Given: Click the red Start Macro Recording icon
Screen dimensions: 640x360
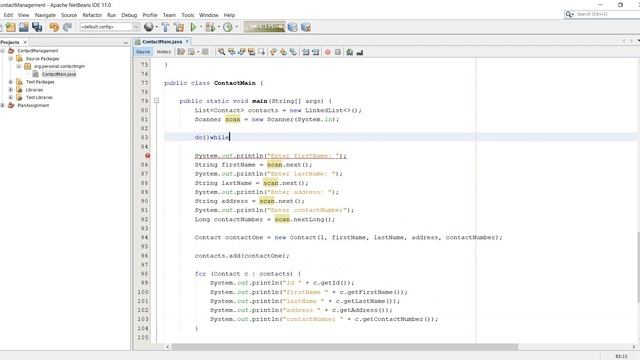Looking at the screenshot, I should tap(327, 52).
